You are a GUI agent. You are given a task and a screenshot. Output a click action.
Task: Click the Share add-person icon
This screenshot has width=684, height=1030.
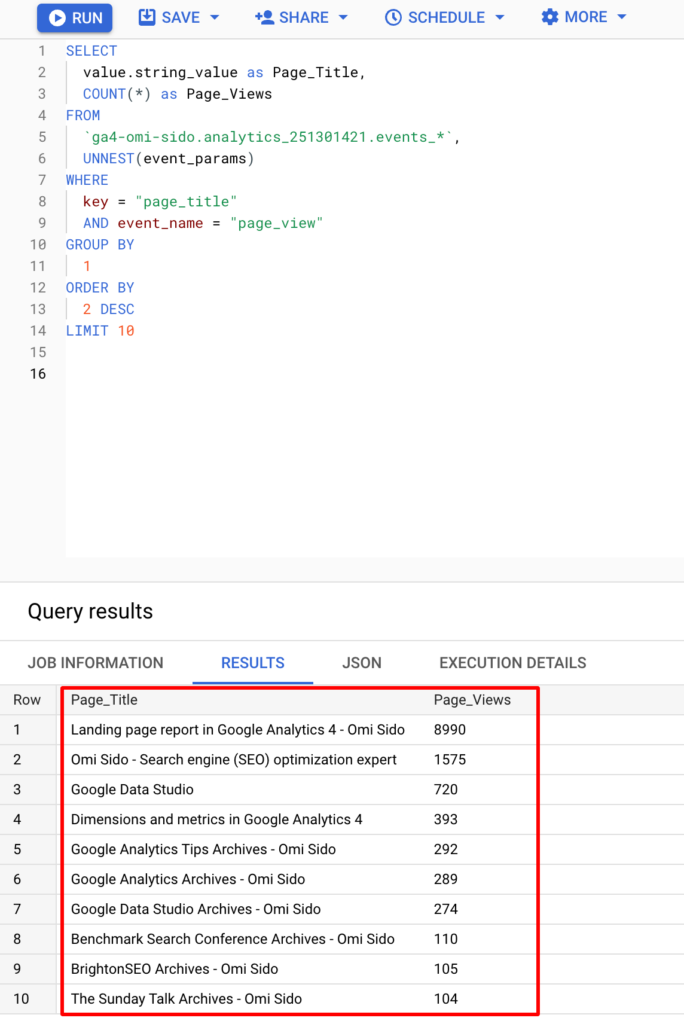click(x=264, y=17)
